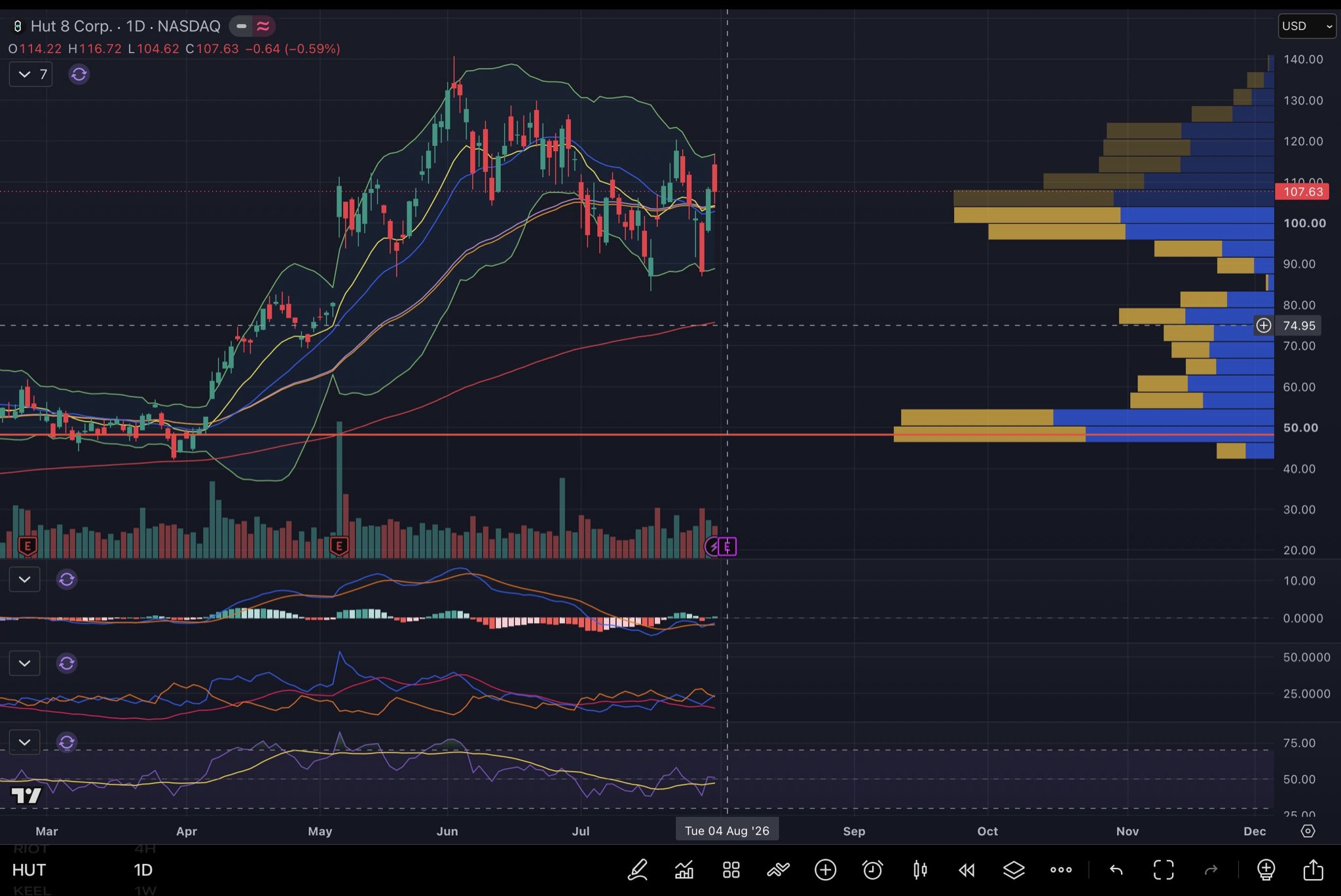
Task: Tap the bold 100.00 price scale label
Action: pos(1304,223)
